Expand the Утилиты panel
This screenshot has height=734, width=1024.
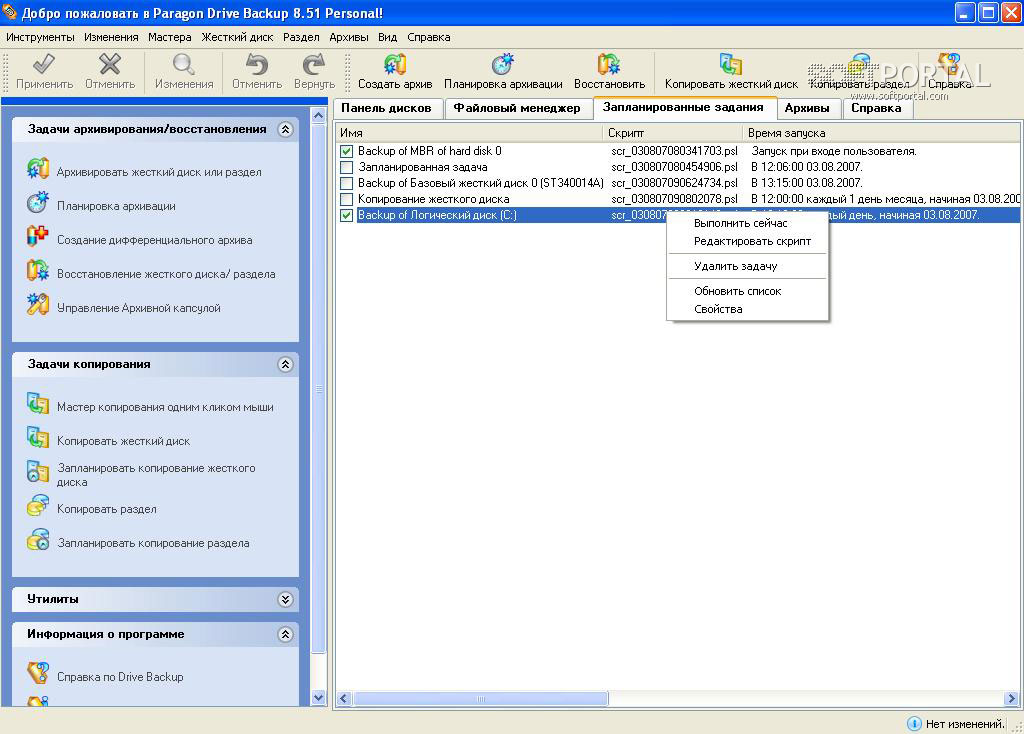[285, 599]
